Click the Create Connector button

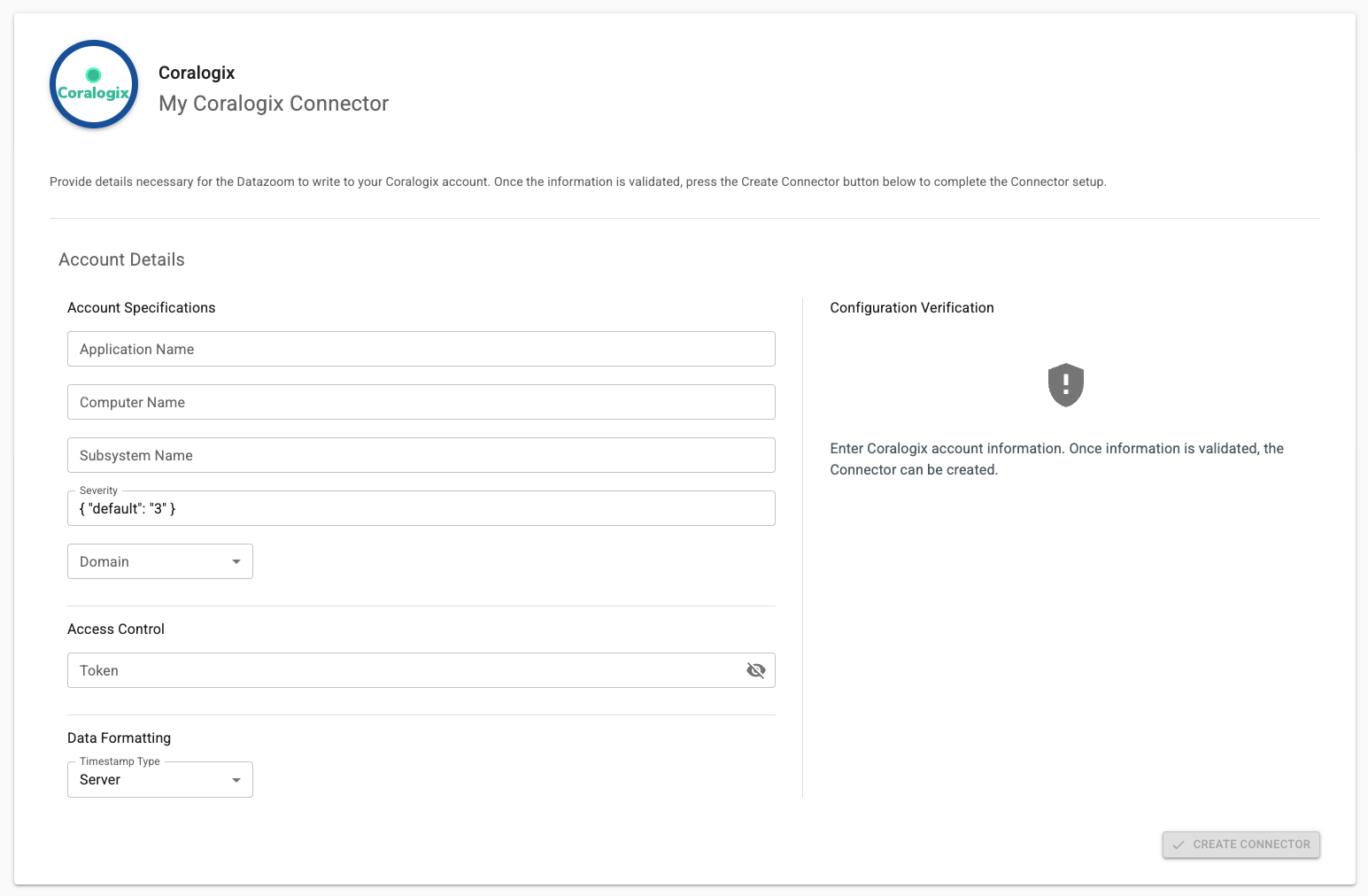[1241, 845]
